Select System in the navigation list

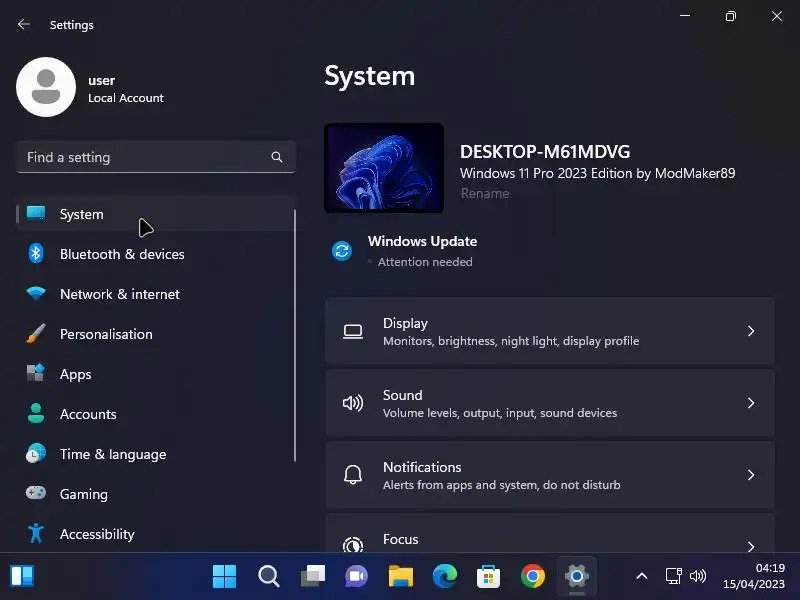[x=156, y=214]
